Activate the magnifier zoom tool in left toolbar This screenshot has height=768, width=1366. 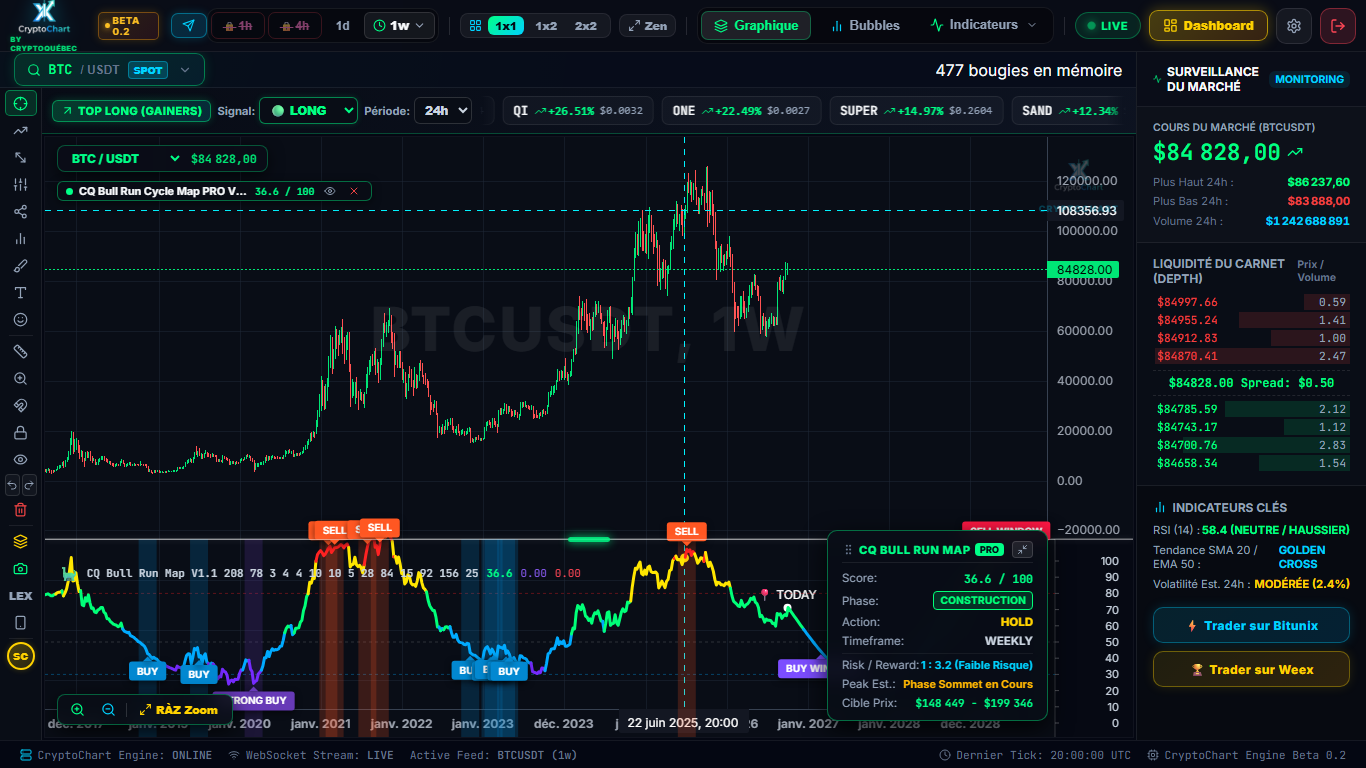[20, 378]
